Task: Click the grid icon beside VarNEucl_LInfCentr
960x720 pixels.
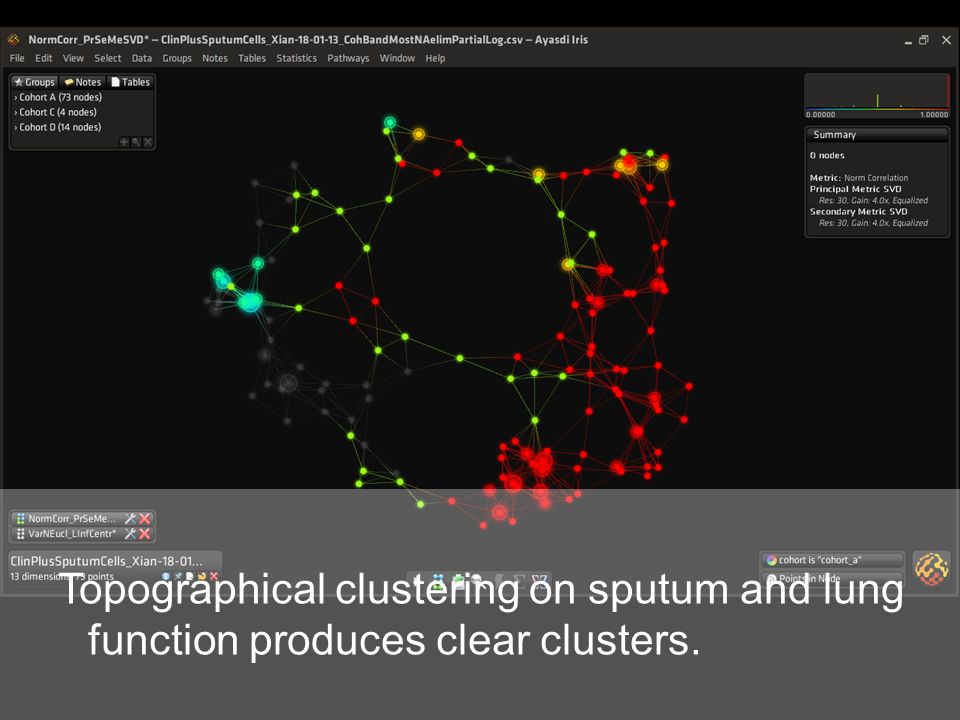Action: pyautogui.click(x=20, y=534)
